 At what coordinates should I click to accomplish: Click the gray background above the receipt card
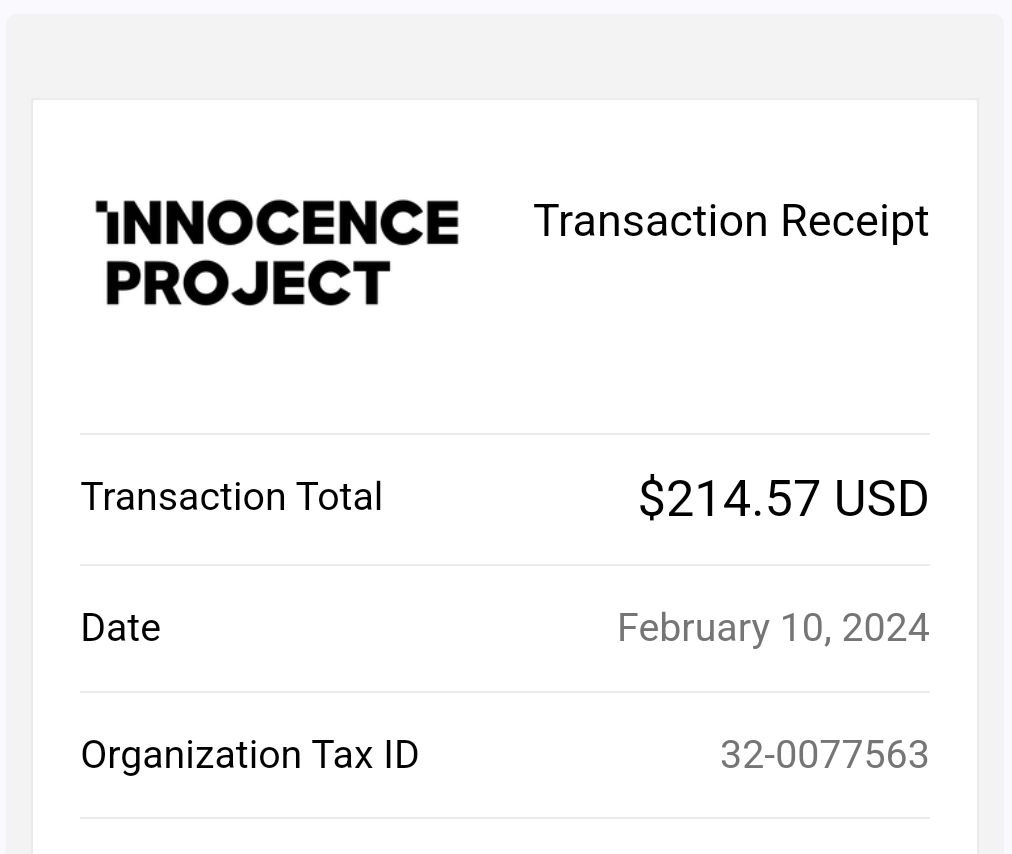505,57
